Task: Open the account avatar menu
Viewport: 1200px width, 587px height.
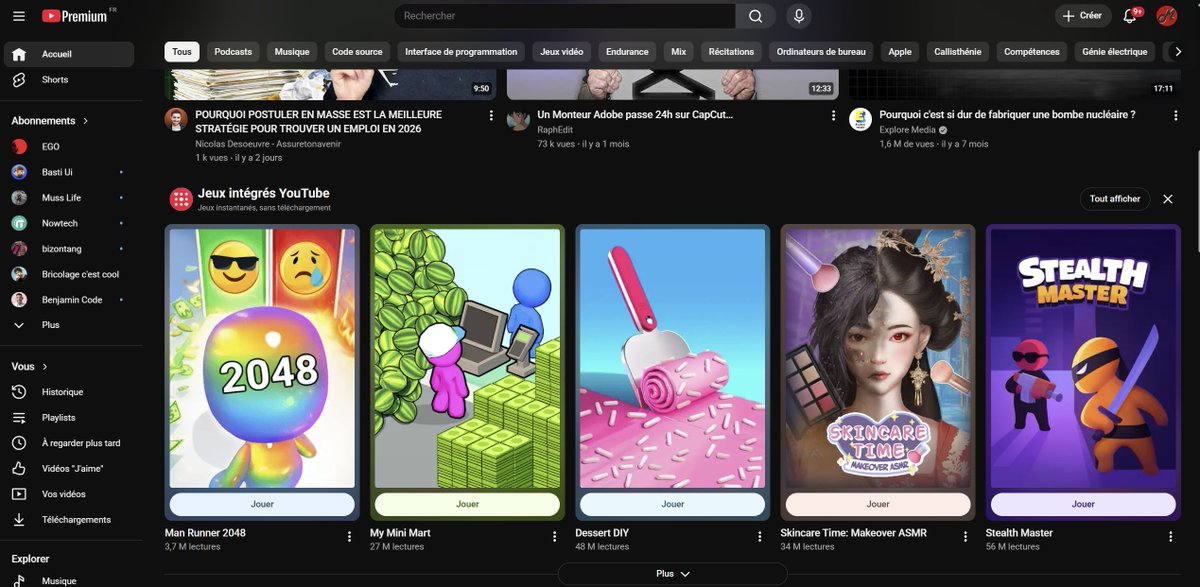Action: click(x=1166, y=16)
